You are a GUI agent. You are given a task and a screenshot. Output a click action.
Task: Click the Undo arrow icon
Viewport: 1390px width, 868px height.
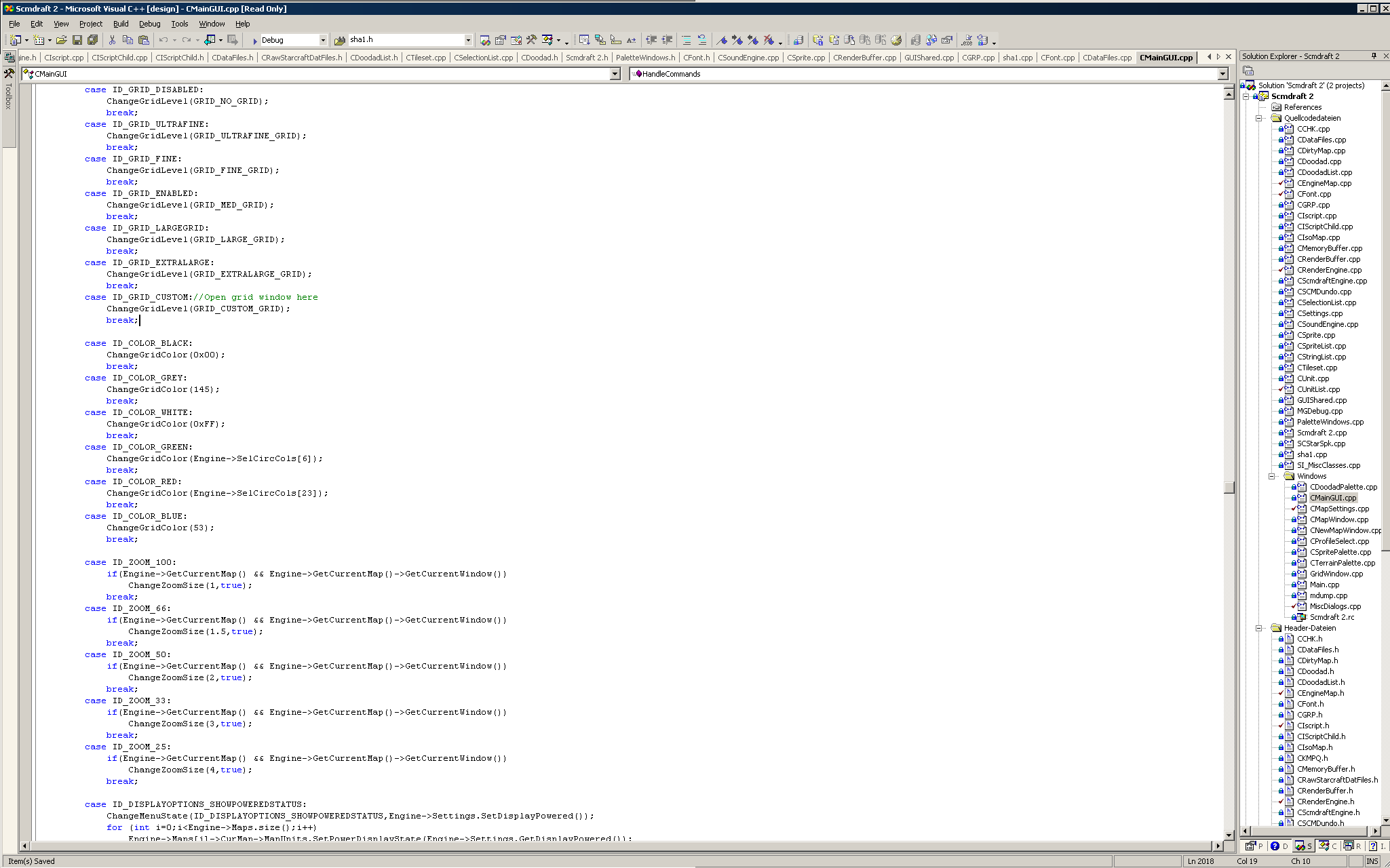point(163,40)
